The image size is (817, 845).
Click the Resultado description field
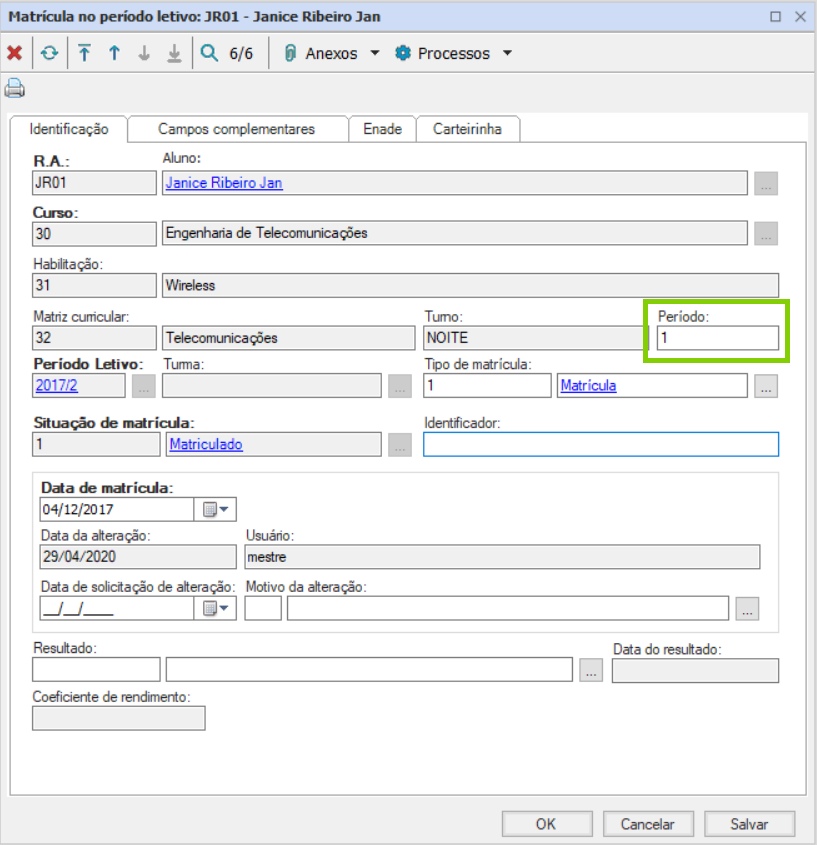tap(369, 670)
